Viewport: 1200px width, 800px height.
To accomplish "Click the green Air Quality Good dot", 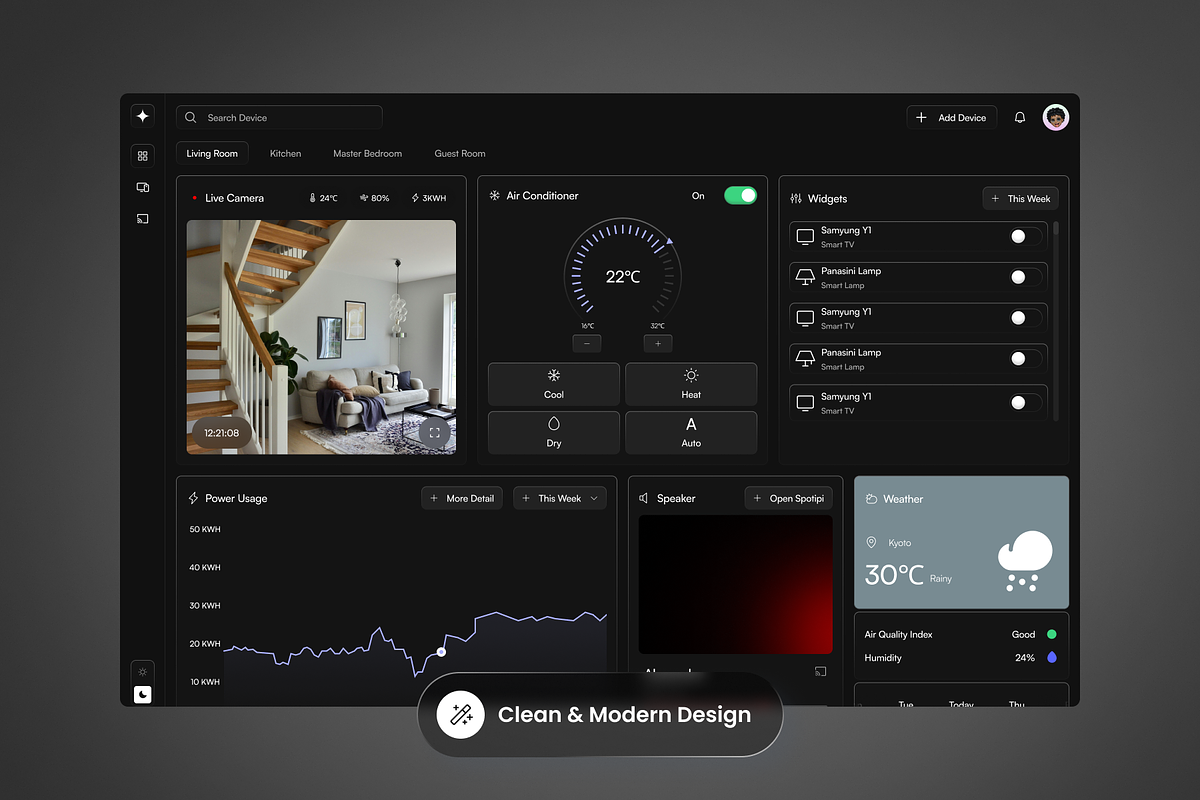I will (x=1051, y=634).
